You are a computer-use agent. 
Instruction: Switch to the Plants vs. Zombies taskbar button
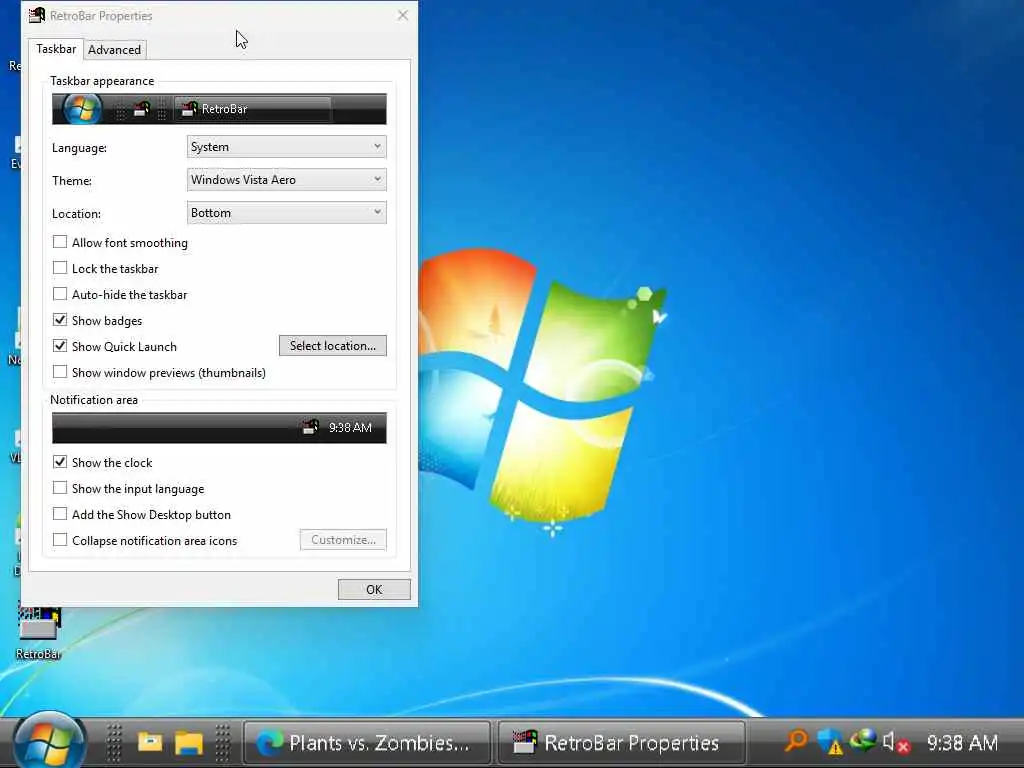tap(367, 743)
